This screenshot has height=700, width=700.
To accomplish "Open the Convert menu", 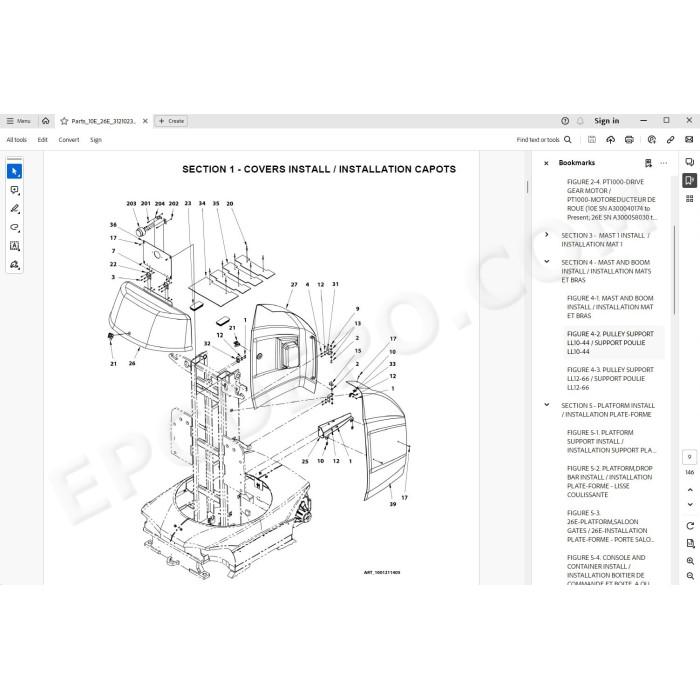I will [x=69, y=140].
